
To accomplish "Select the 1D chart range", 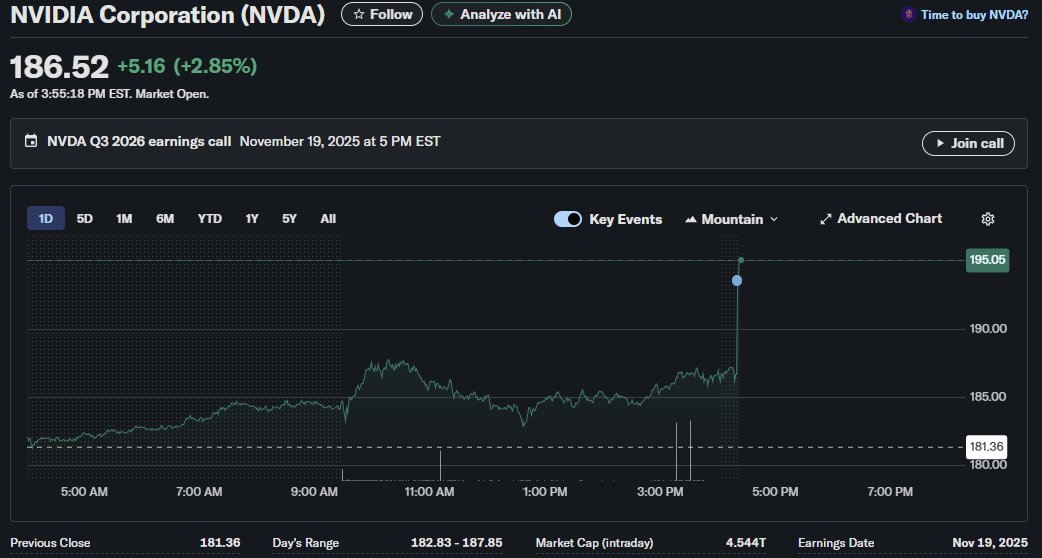I will (x=46, y=219).
